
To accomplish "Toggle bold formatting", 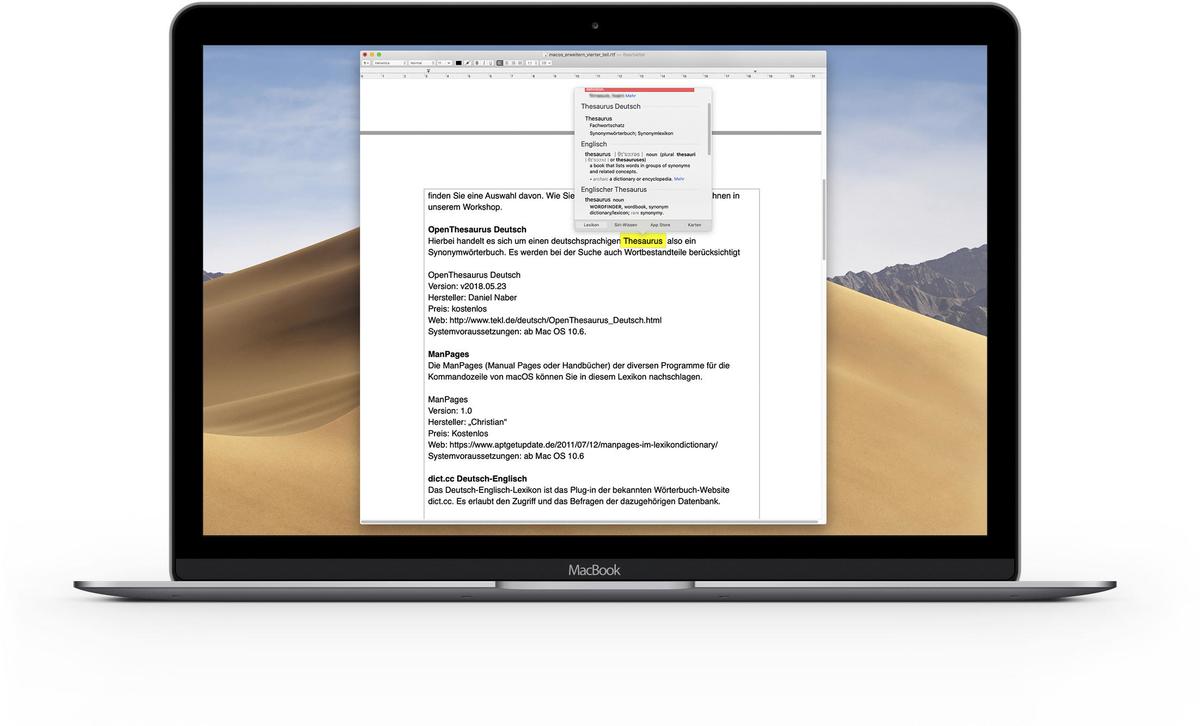I will 477,62.
